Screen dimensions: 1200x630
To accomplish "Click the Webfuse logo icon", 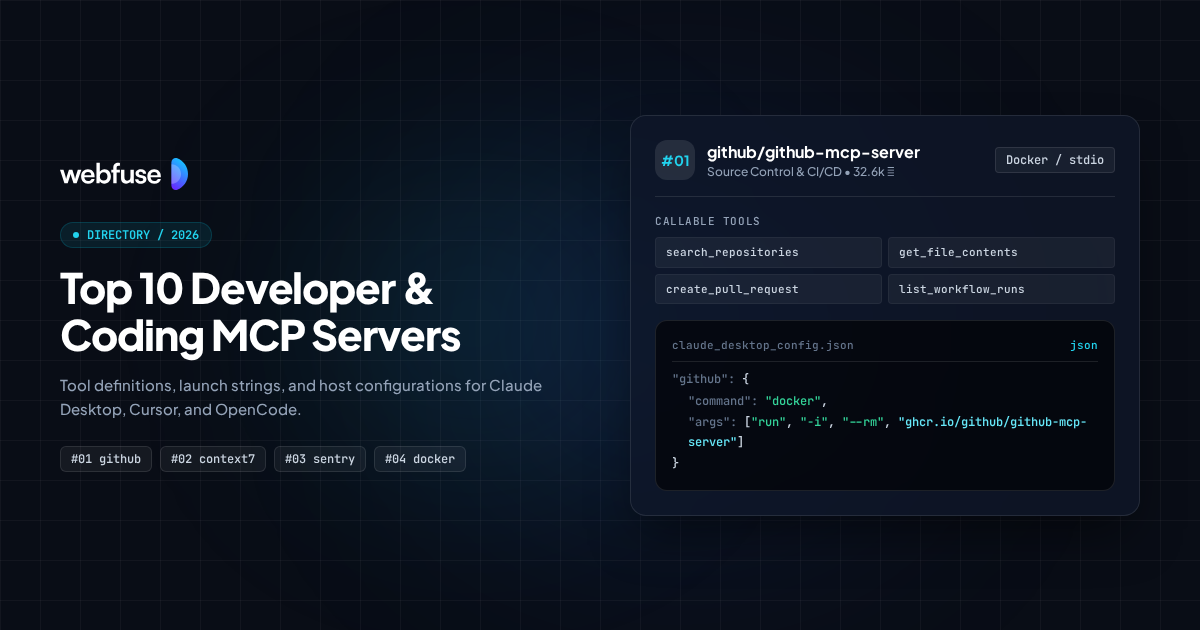I will click(x=179, y=174).
